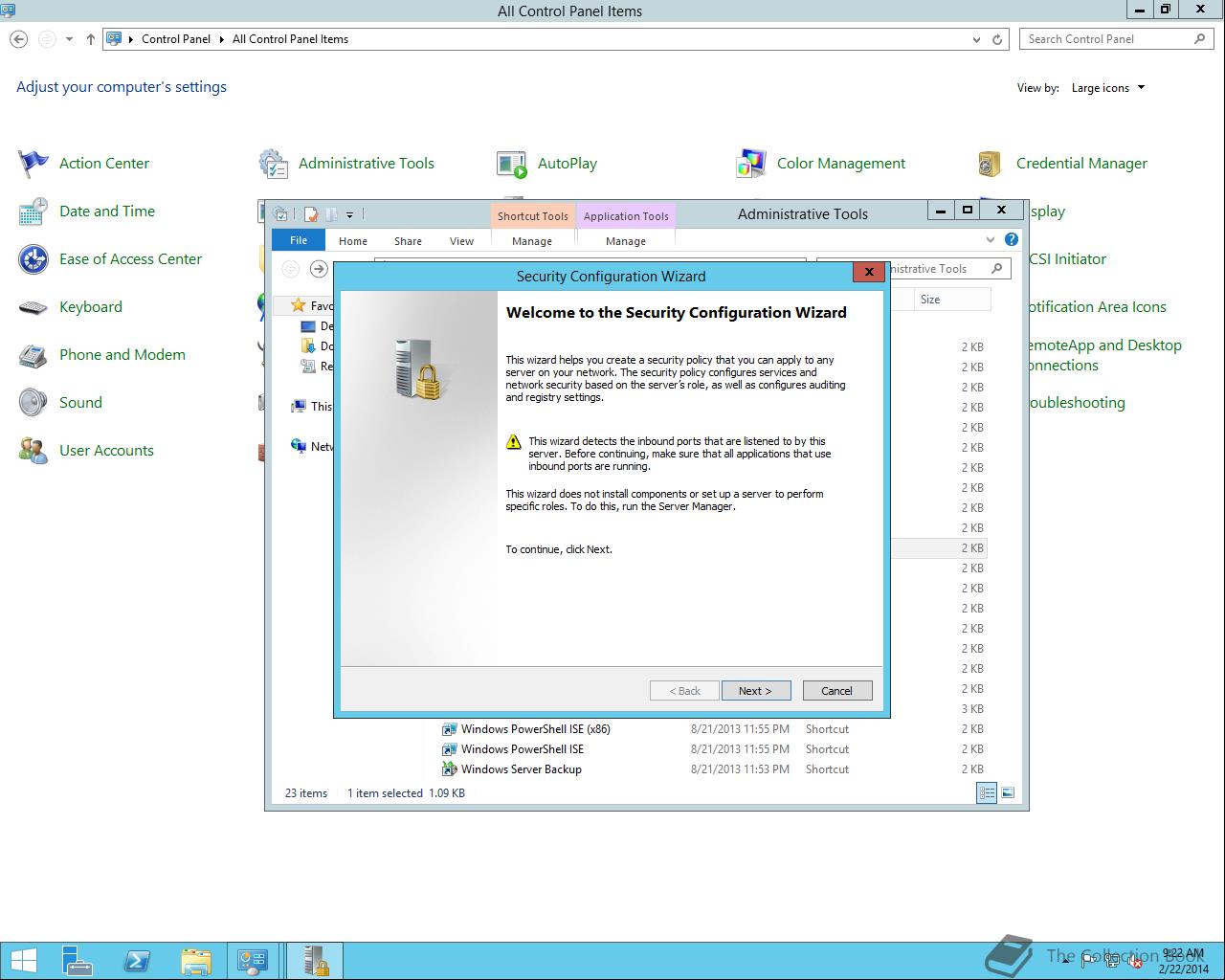Switch to details view in Administrative Tools
This screenshot has width=1225, height=980.
tap(987, 792)
